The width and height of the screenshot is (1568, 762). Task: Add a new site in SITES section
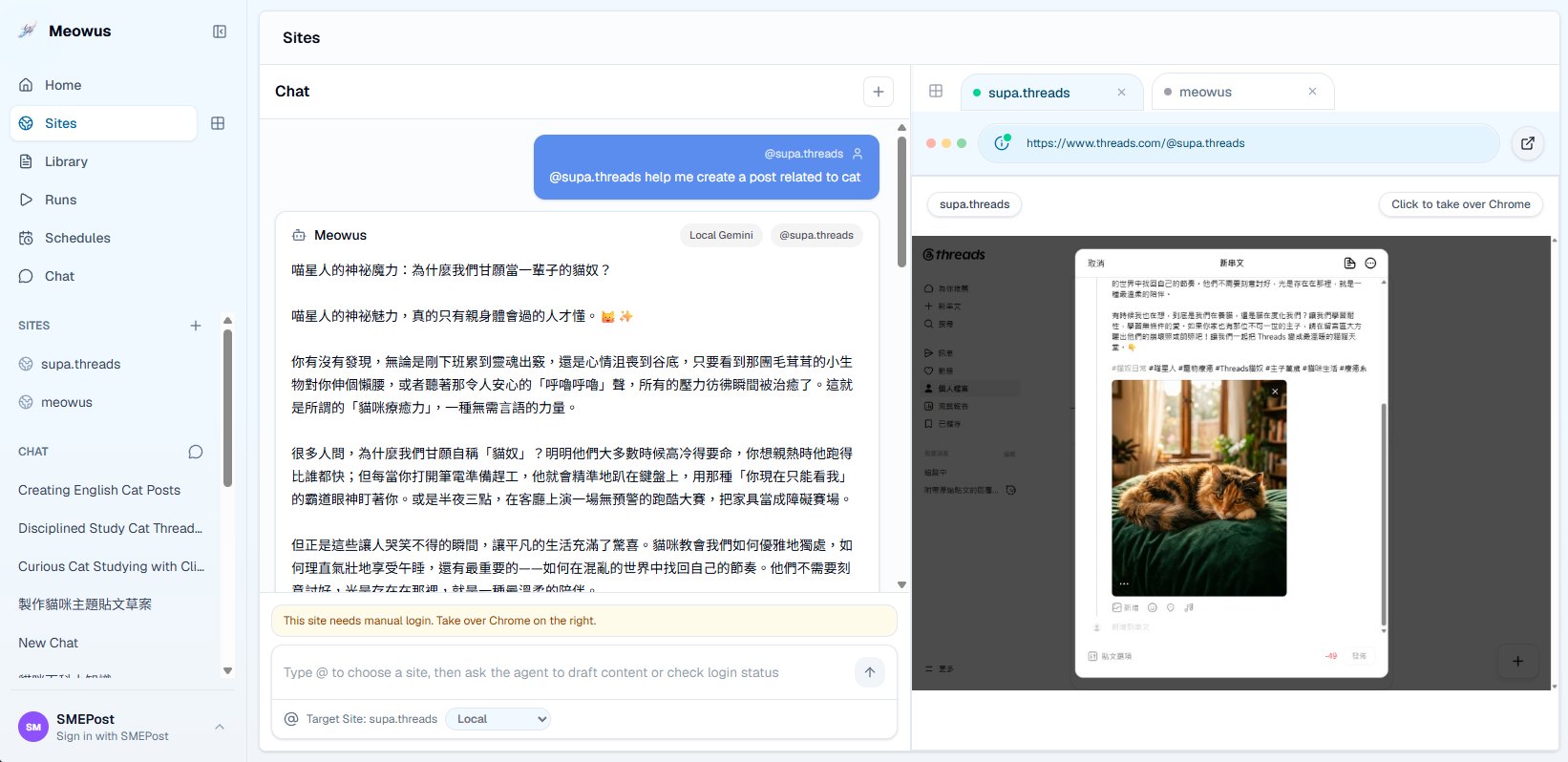[196, 326]
